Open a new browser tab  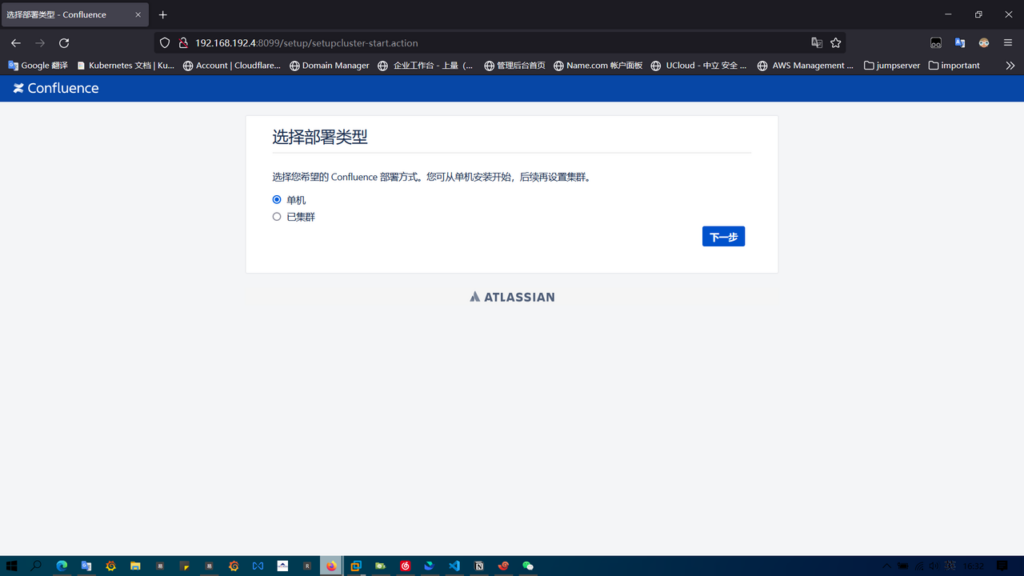pyautogui.click(x=163, y=15)
